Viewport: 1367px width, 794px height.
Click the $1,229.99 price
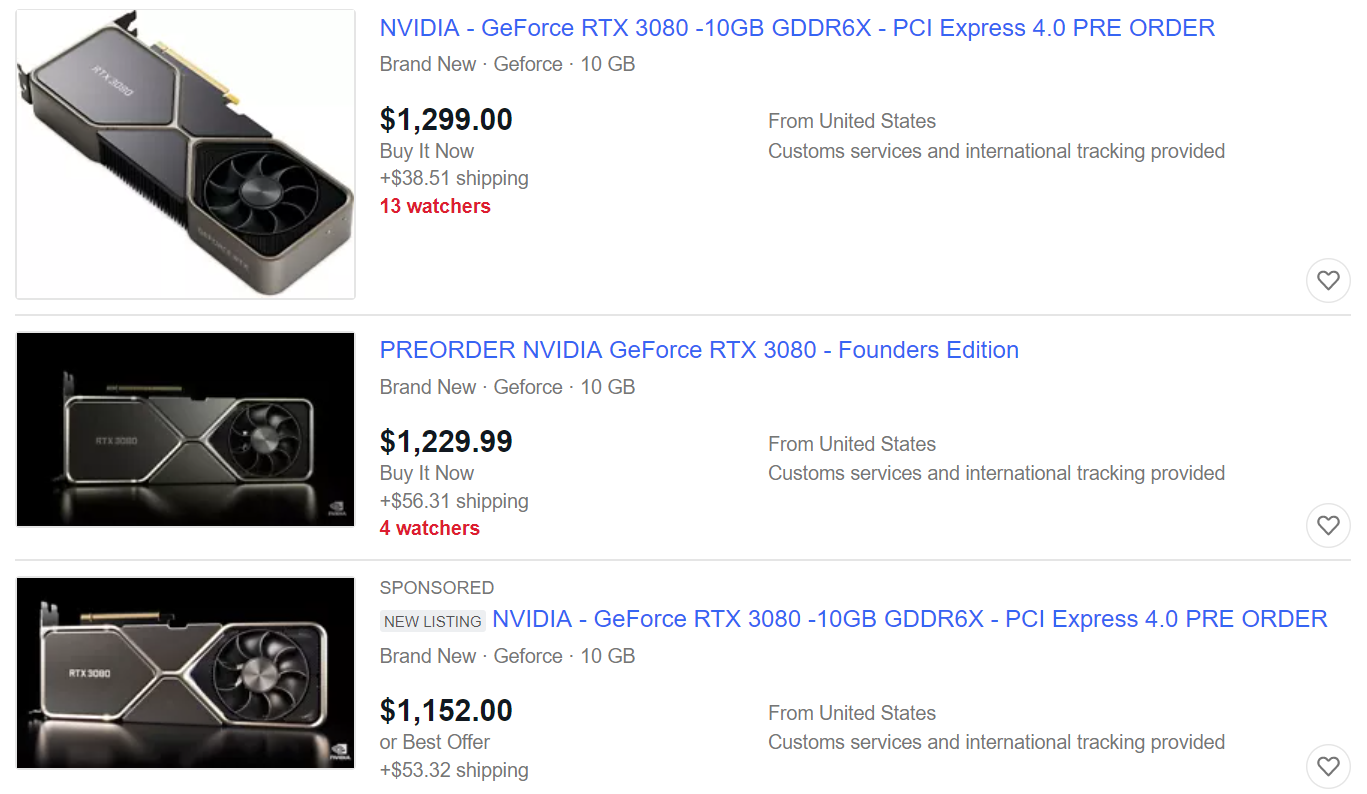point(446,442)
